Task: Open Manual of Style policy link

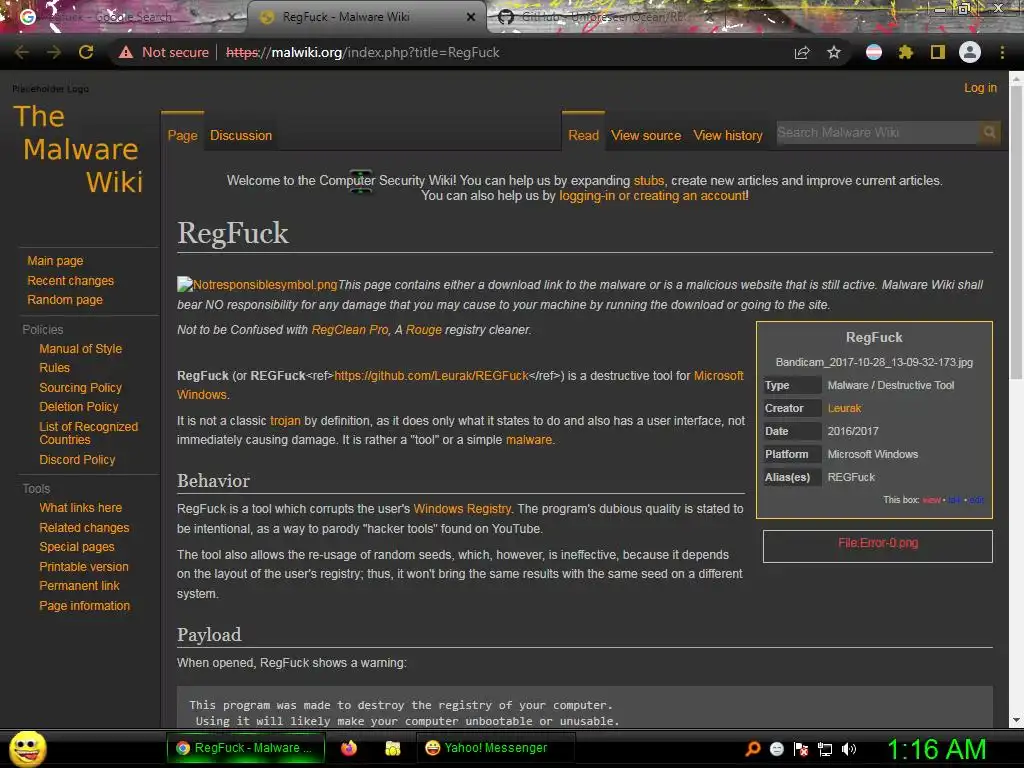Action: (80, 349)
